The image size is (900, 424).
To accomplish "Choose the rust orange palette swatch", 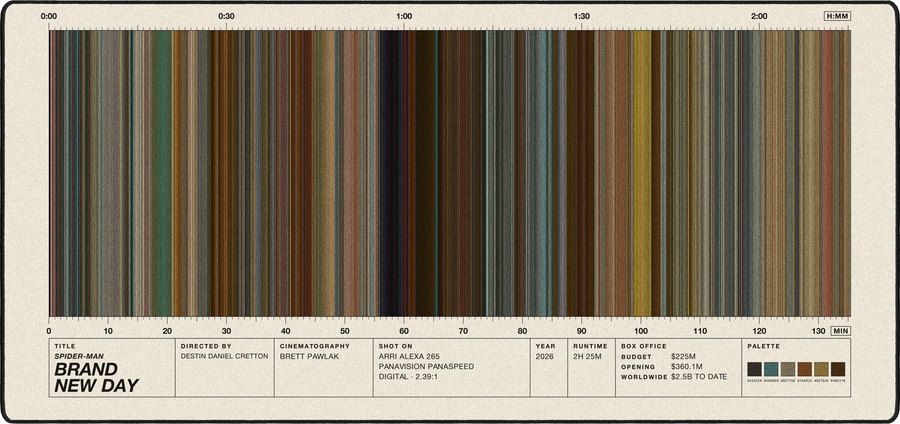I will [804, 369].
